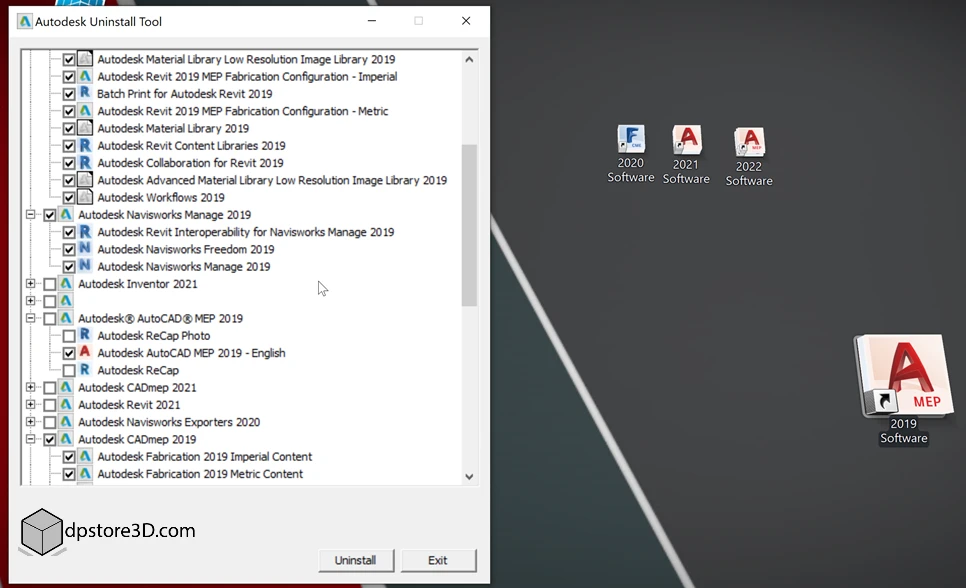This screenshot has height=588, width=966.
Task: Expand the unnamed node below Inventor 2021
Action: coord(30,301)
